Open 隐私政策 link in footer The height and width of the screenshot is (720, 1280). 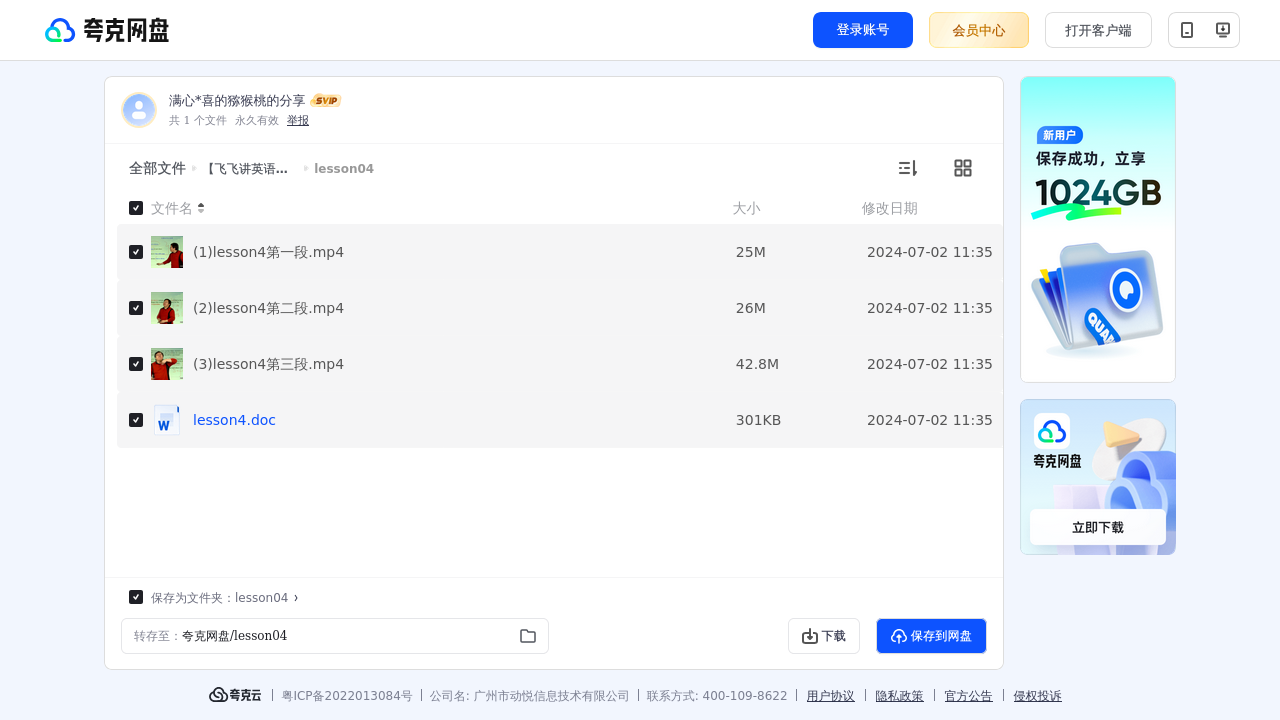[900, 696]
